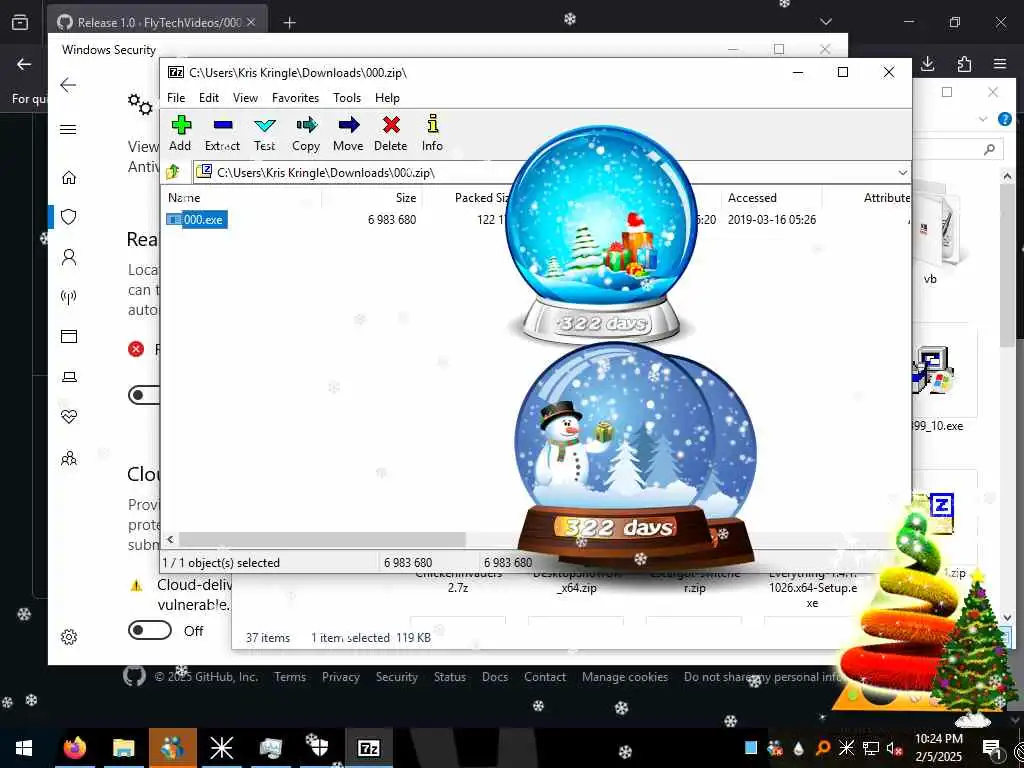Image resolution: width=1024 pixels, height=768 pixels.
Task: Open Windows Security settings gear
Action: (69, 637)
